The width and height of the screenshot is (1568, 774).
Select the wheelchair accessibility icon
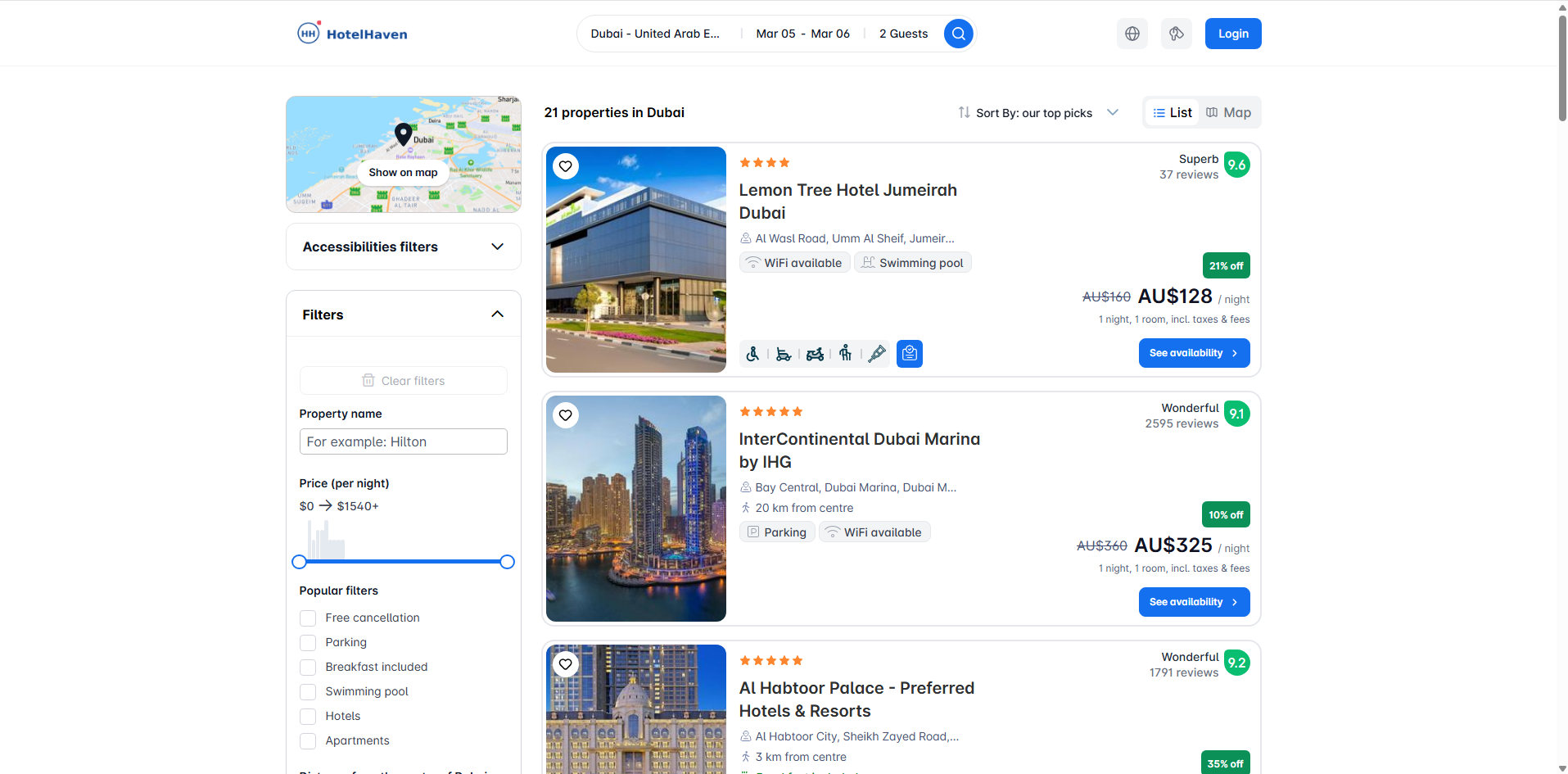click(x=752, y=353)
